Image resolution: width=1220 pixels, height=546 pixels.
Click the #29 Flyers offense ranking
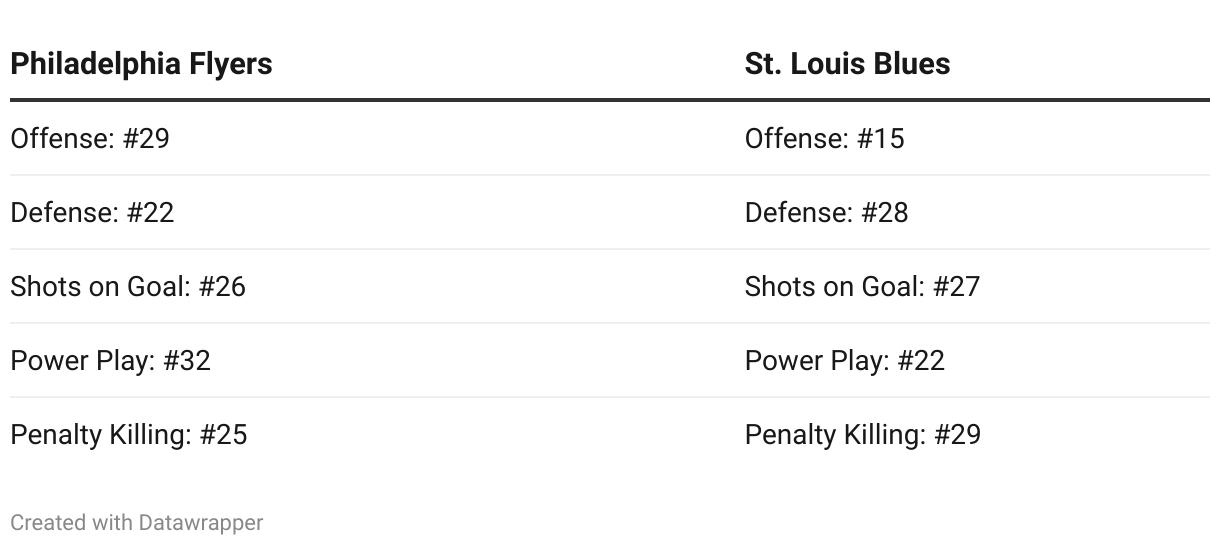[x=146, y=138]
